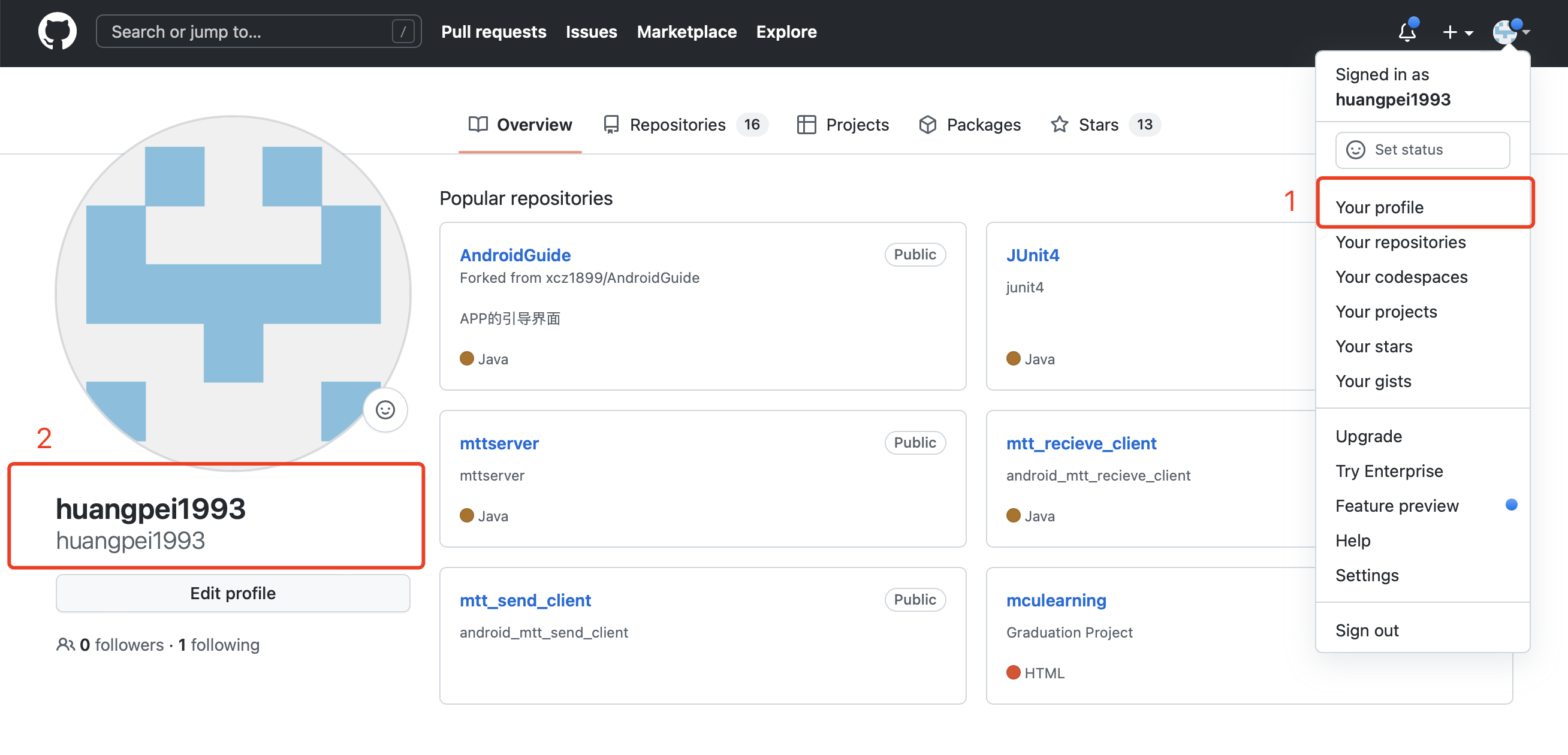This screenshot has width=1568, height=755.
Task: Choose Settings from user menu
Action: coord(1367,575)
